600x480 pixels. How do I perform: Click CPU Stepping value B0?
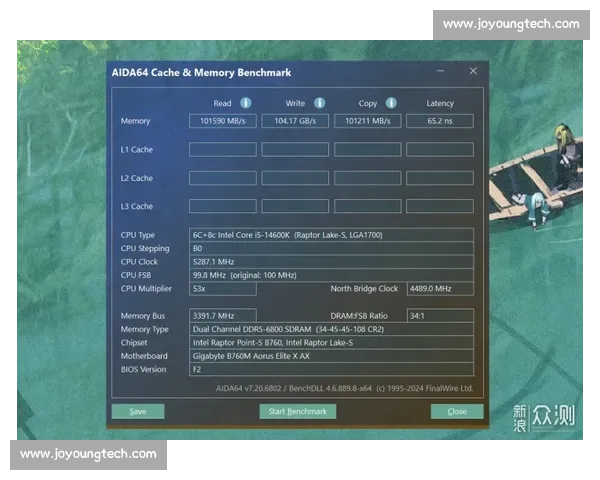[331, 248]
